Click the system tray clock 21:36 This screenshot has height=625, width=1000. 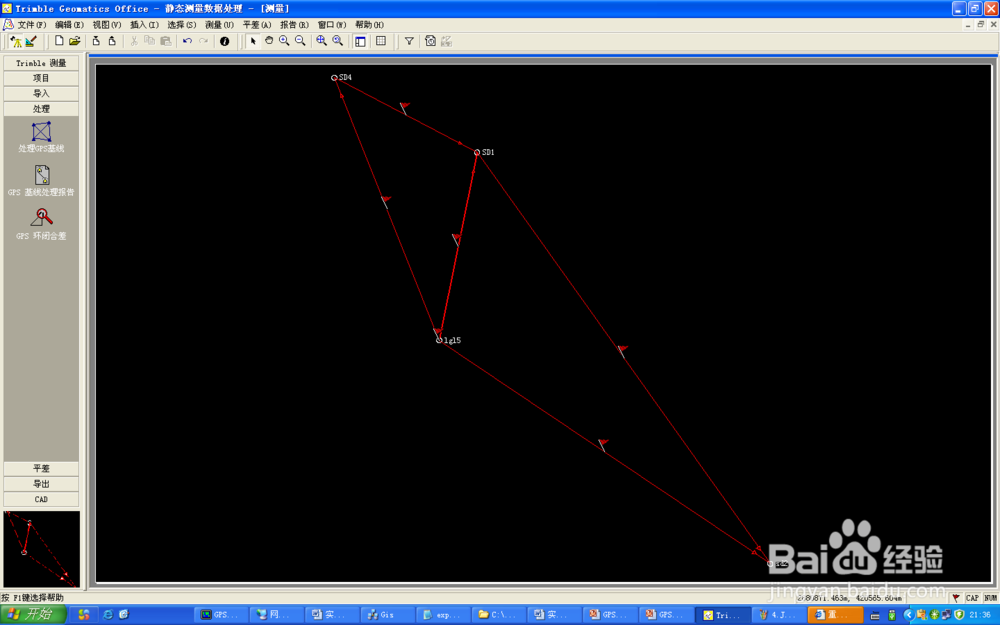[x=980, y=615]
